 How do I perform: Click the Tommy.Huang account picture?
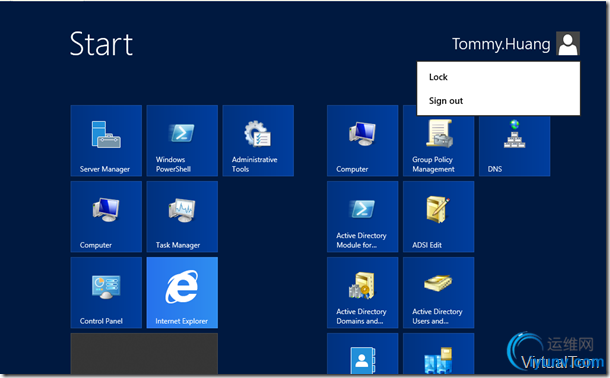568,44
